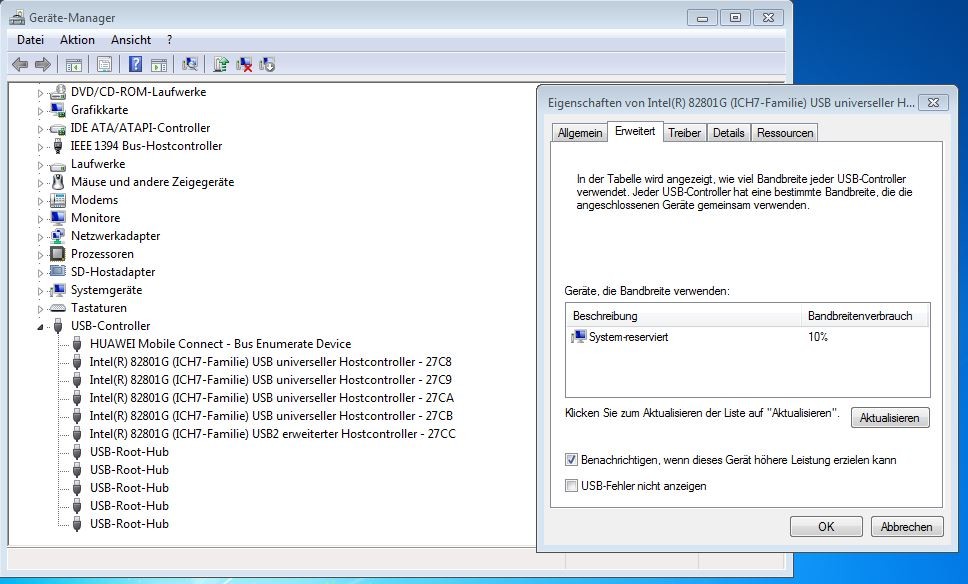Uncheck Benachrichtigen höhere Leistung checkbox

tap(571, 459)
